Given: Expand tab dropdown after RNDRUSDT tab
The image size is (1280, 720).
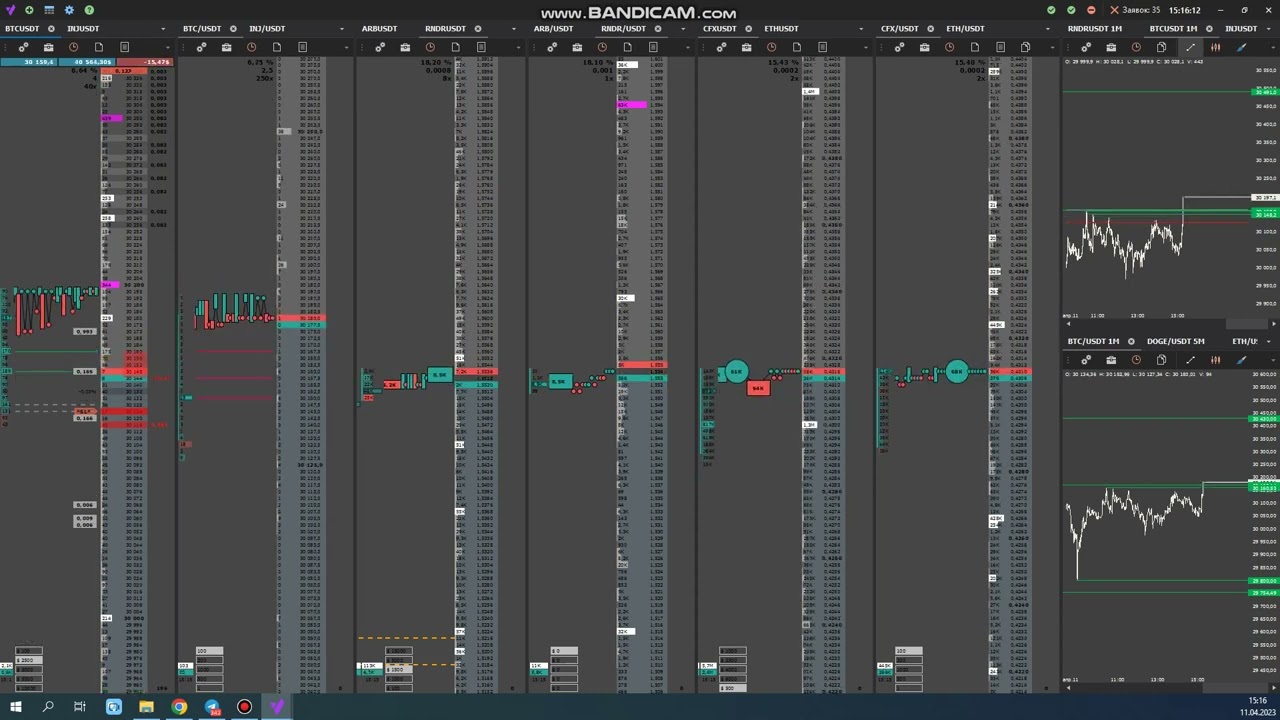Looking at the screenshot, I should 515,29.
